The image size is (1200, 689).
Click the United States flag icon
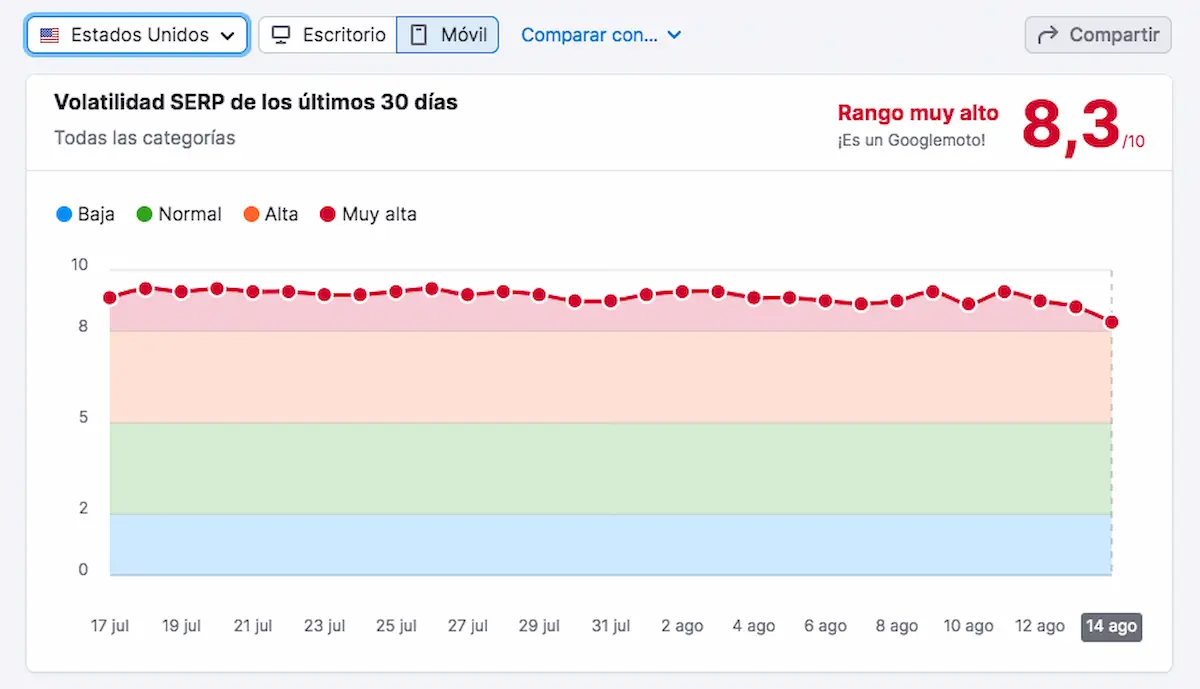tap(49, 35)
